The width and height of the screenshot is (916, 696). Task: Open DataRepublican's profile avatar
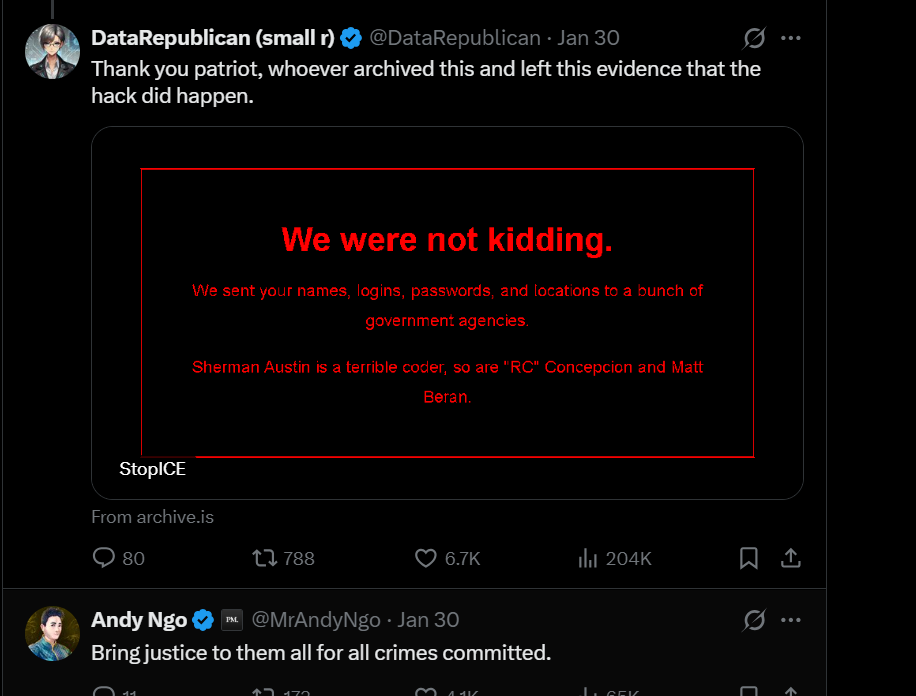(x=52, y=51)
